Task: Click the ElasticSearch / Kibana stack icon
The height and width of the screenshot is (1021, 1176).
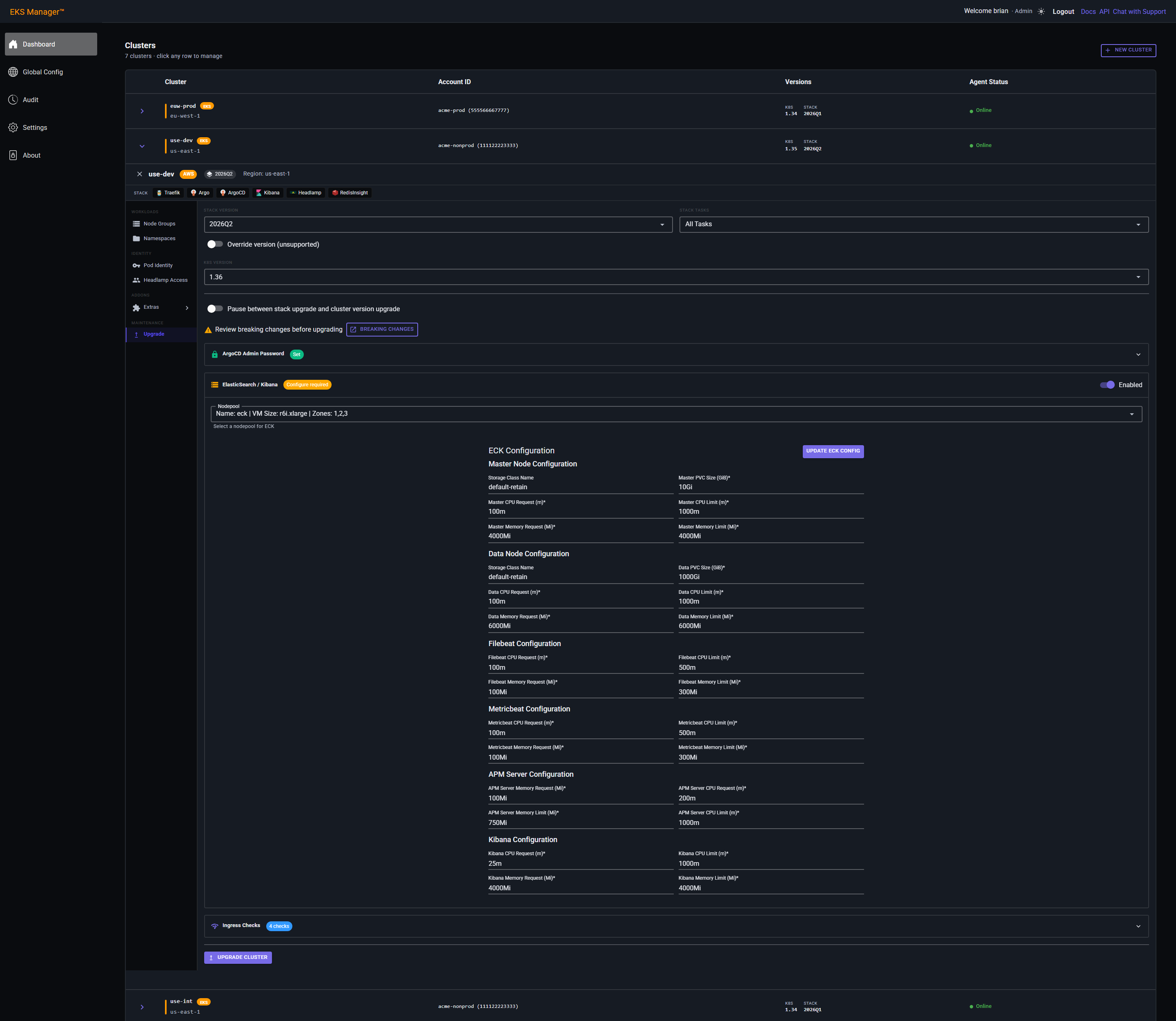Action: (x=215, y=385)
